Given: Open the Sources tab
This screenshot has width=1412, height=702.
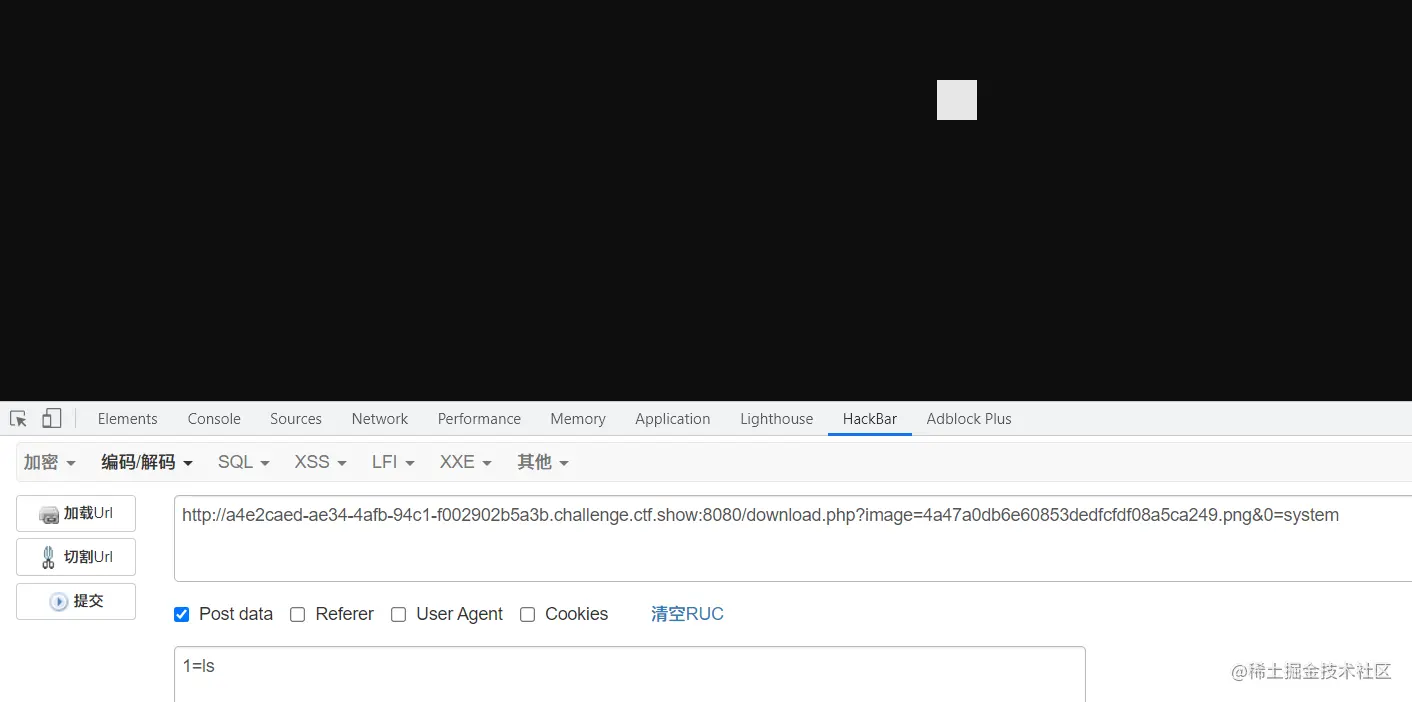Looking at the screenshot, I should 296,419.
